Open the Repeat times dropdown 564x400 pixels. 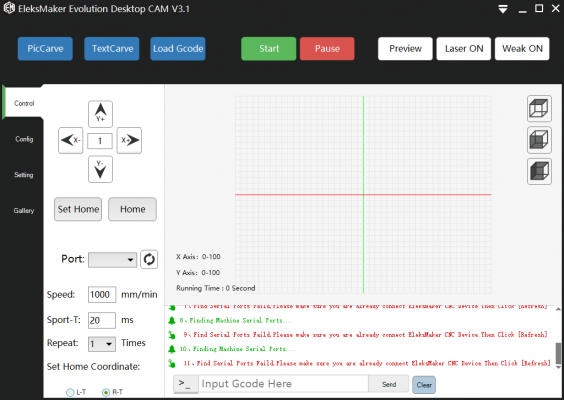[x=102, y=344]
